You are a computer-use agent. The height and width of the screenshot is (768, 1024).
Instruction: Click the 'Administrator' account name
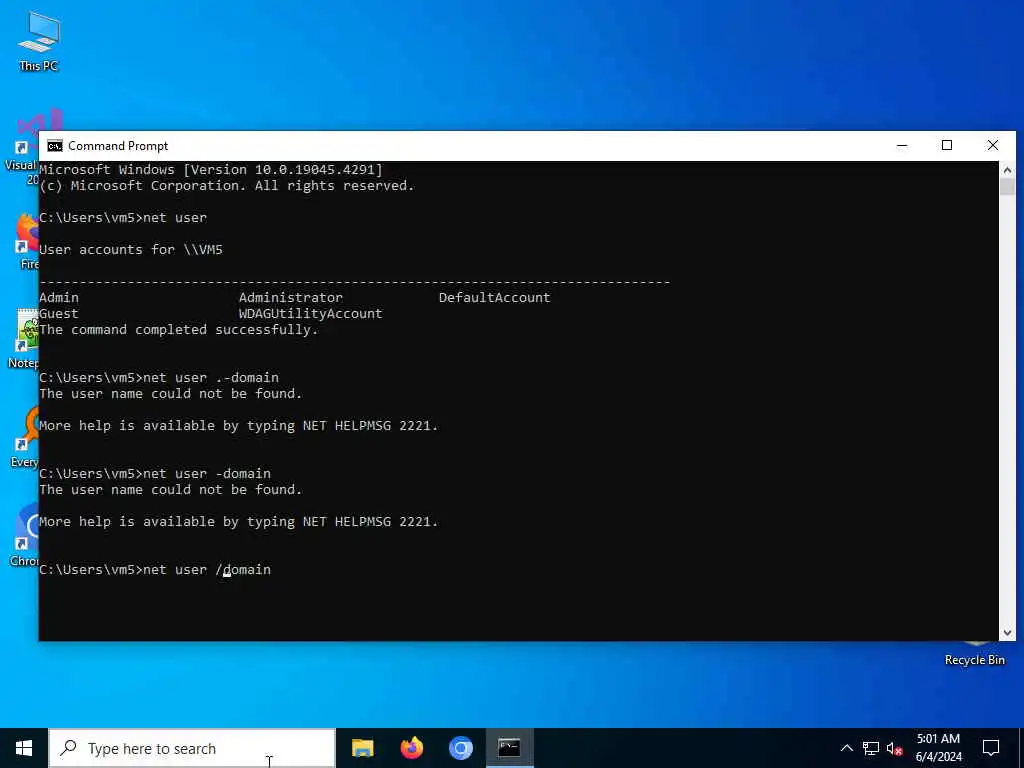point(291,297)
